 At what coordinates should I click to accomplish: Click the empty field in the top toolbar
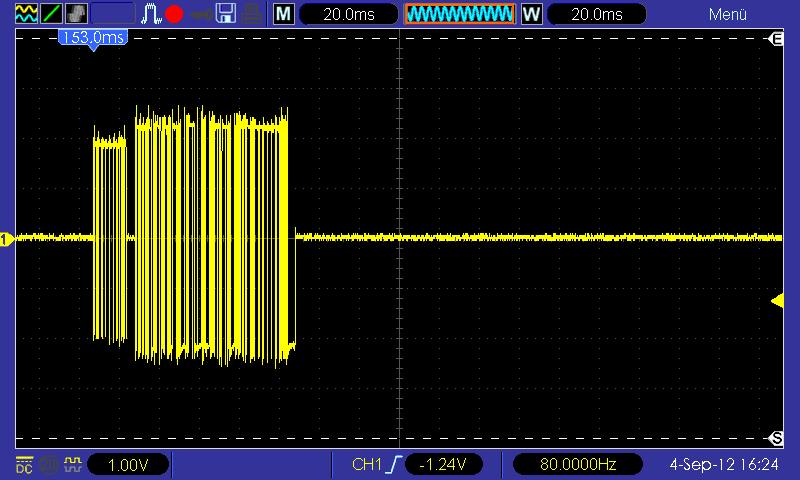[x=113, y=14]
